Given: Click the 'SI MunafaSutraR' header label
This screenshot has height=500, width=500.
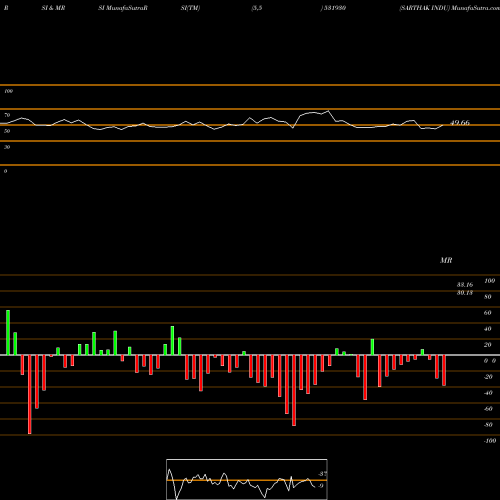Looking at the screenshot, I should (x=123, y=8).
